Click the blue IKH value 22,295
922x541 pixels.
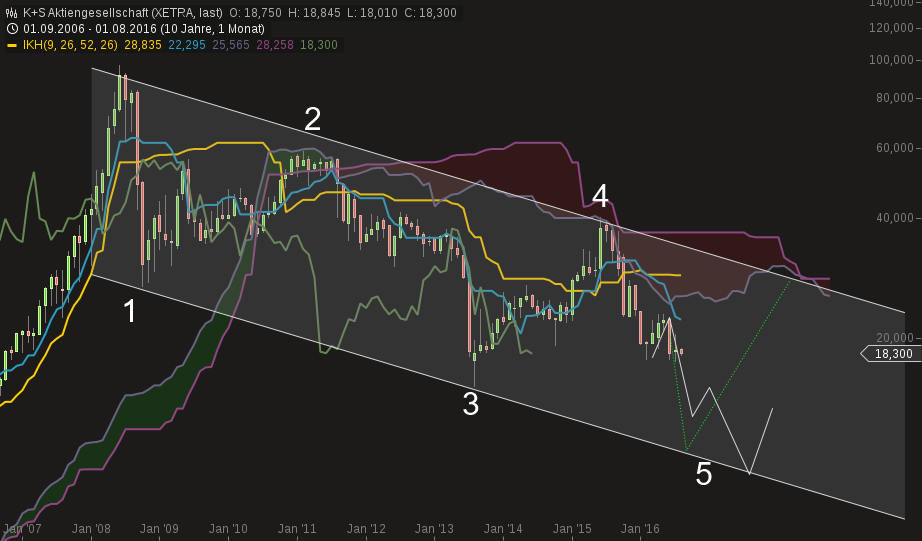187,45
